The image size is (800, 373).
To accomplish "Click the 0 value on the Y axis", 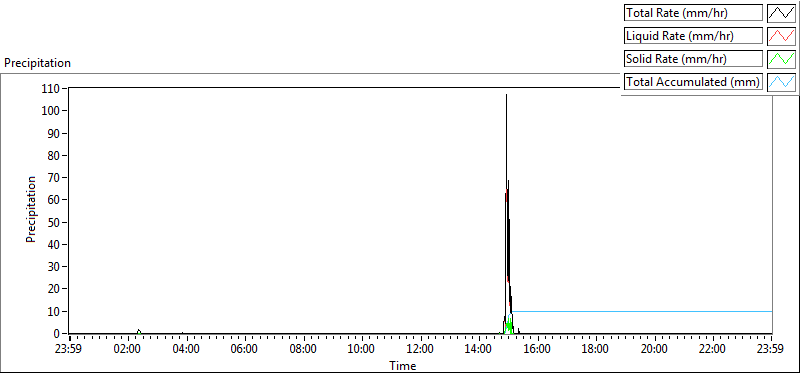I will tap(57, 334).
